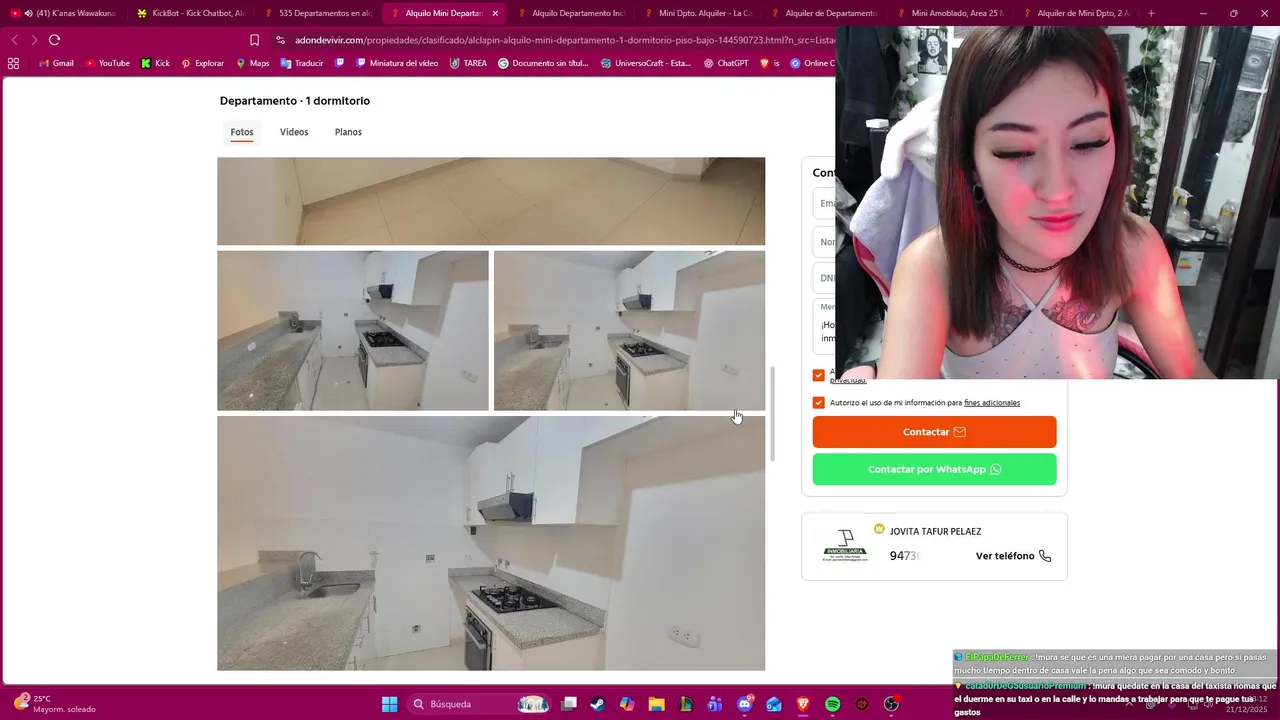The height and width of the screenshot is (720, 1280).
Task: Reload the page with the refresh icon
Action: point(54,40)
